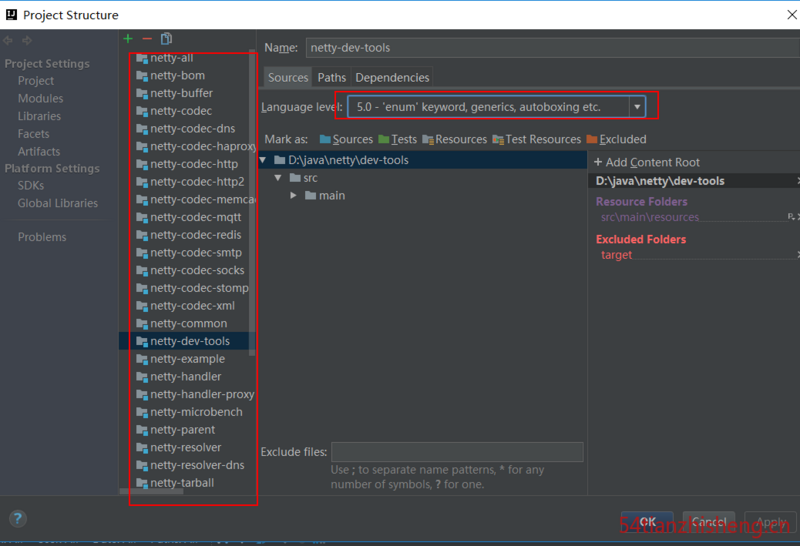
Task: Switch to the Sources tab
Action: [x=288, y=78]
